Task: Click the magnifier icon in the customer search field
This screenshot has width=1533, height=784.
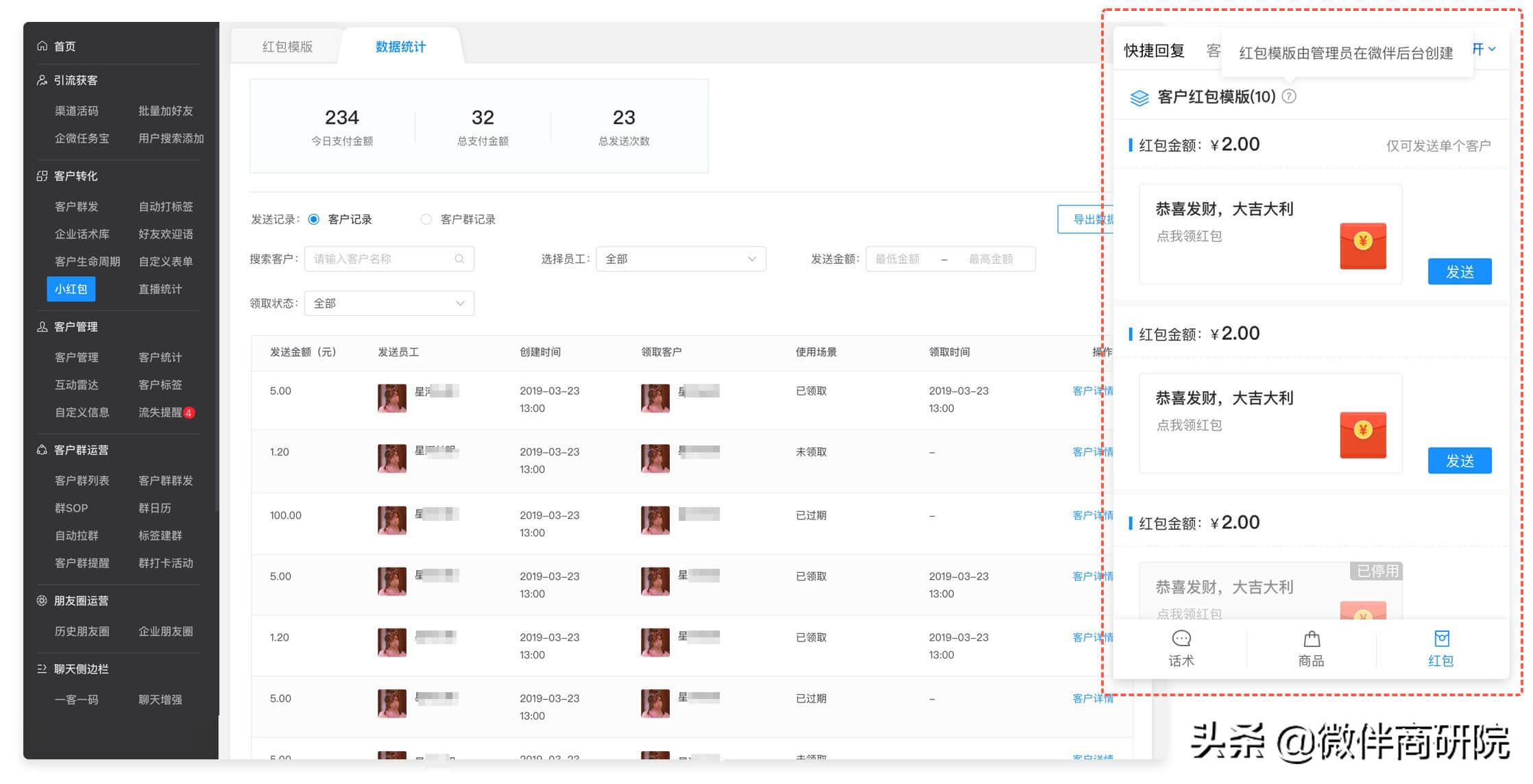Action: pyautogui.click(x=459, y=259)
